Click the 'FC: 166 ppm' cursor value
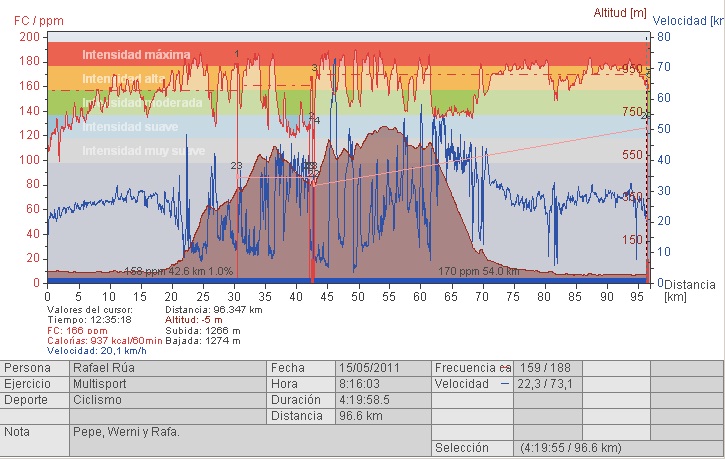This screenshot has height=459, width=725. pyautogui.click(x=77, y=331)
